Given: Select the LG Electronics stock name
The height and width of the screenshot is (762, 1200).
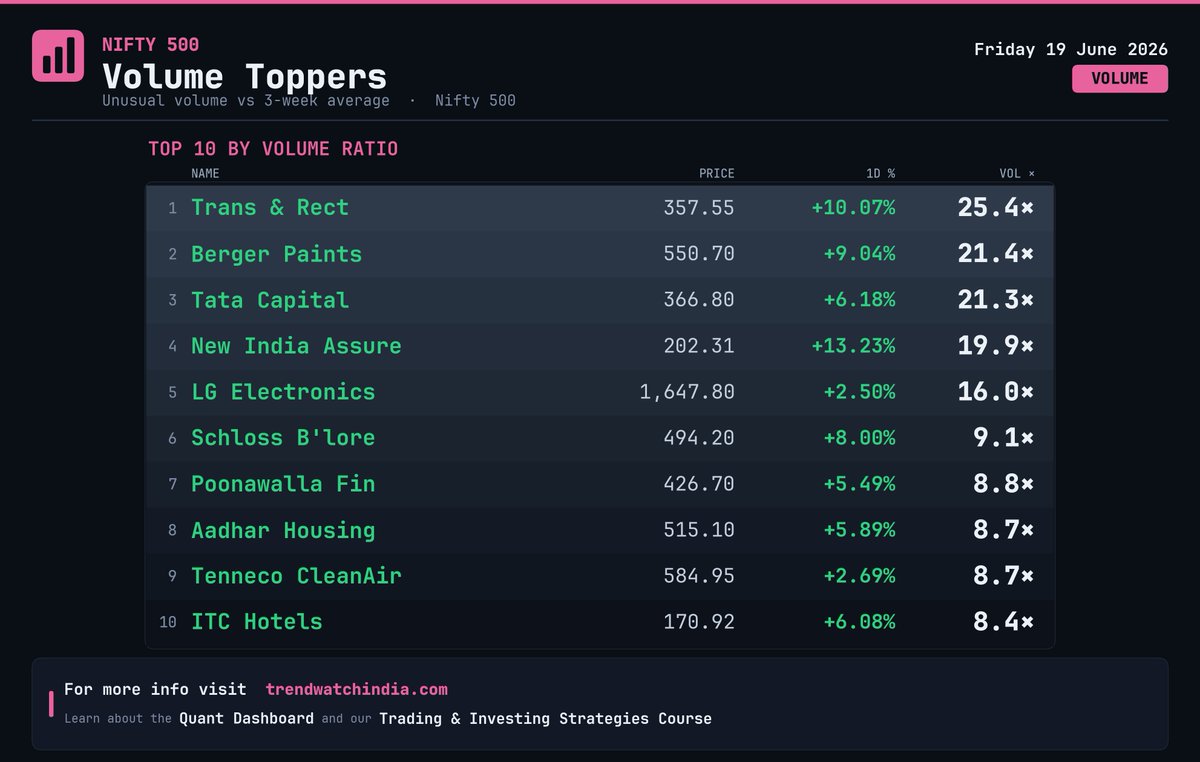Looking at the screenshot, I should click(x=283, y=392).
